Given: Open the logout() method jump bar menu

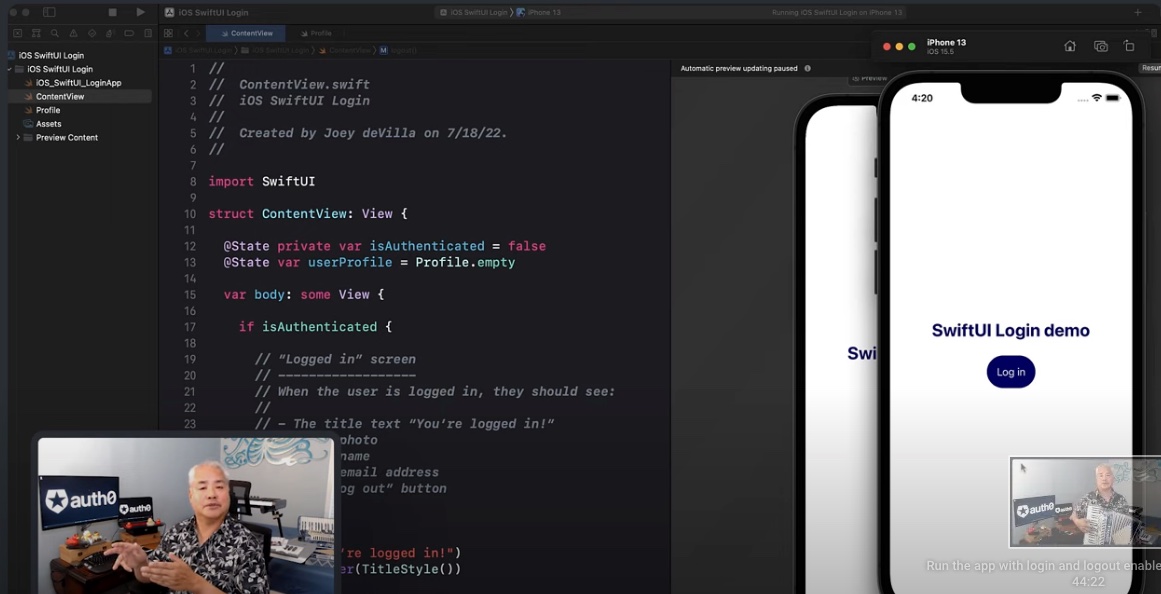Looking at the screenshot, I should pos(399,50).
